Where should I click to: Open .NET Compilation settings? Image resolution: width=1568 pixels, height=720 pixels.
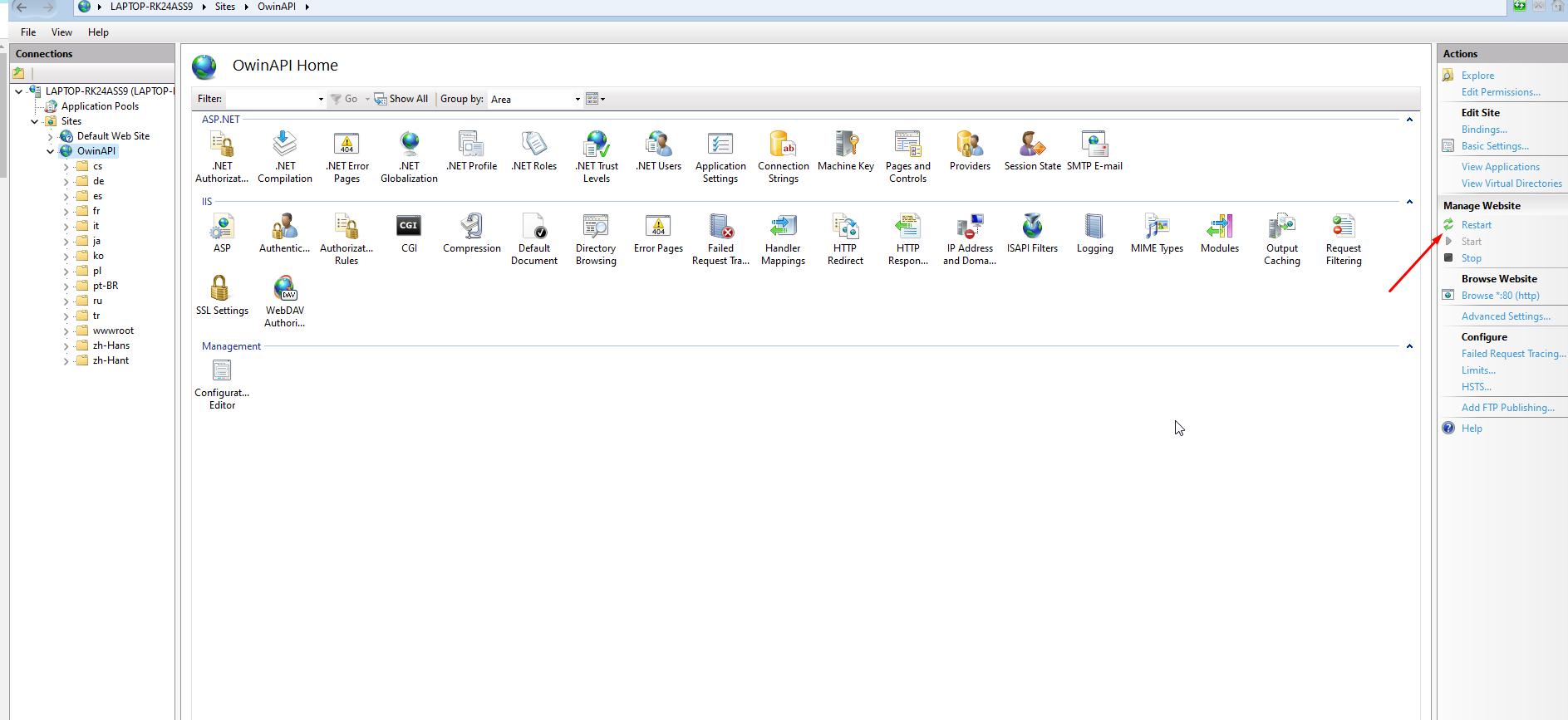[285, 157]
